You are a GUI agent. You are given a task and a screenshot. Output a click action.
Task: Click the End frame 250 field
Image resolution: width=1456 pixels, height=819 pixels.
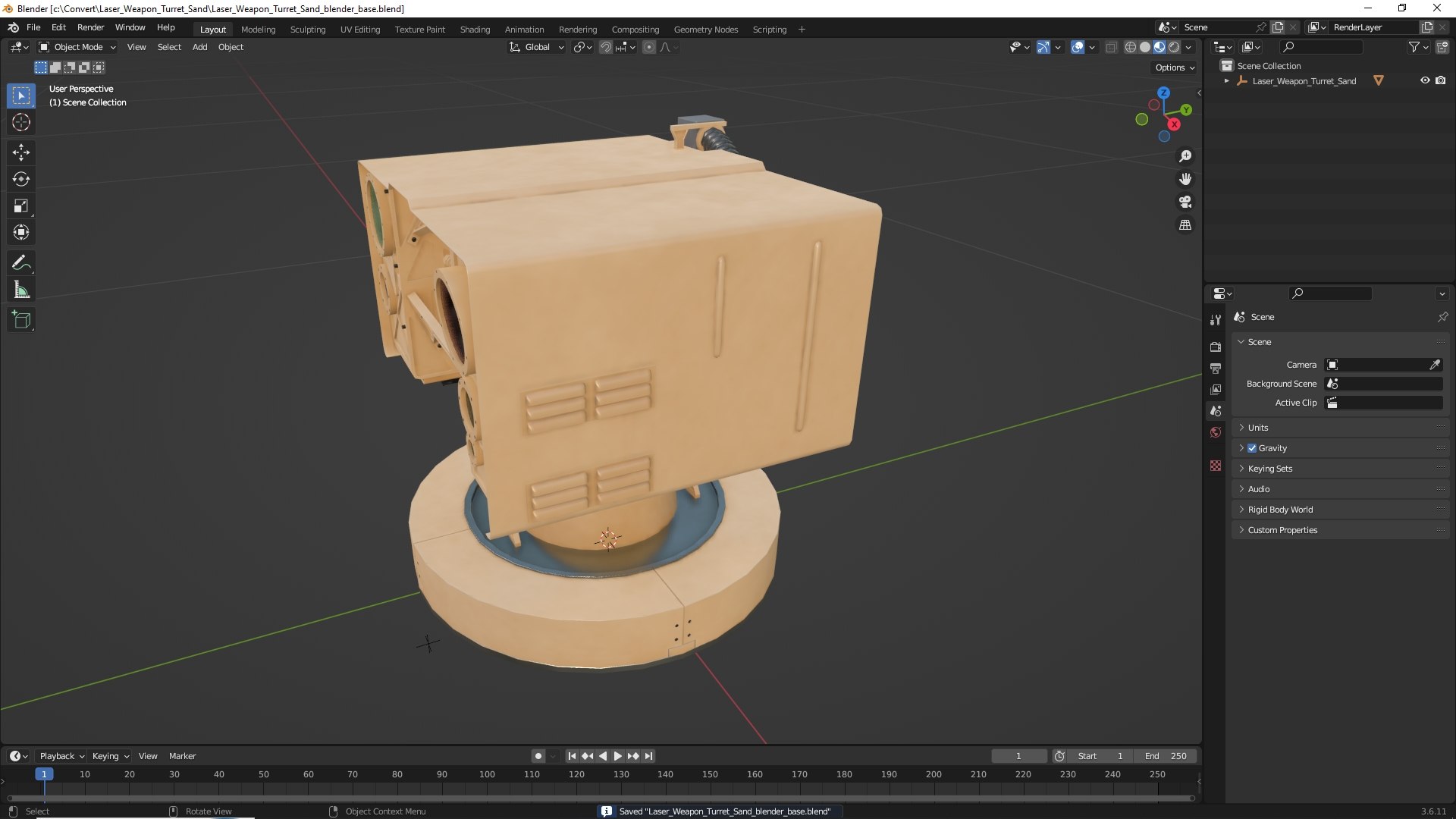click(1166, 756)
